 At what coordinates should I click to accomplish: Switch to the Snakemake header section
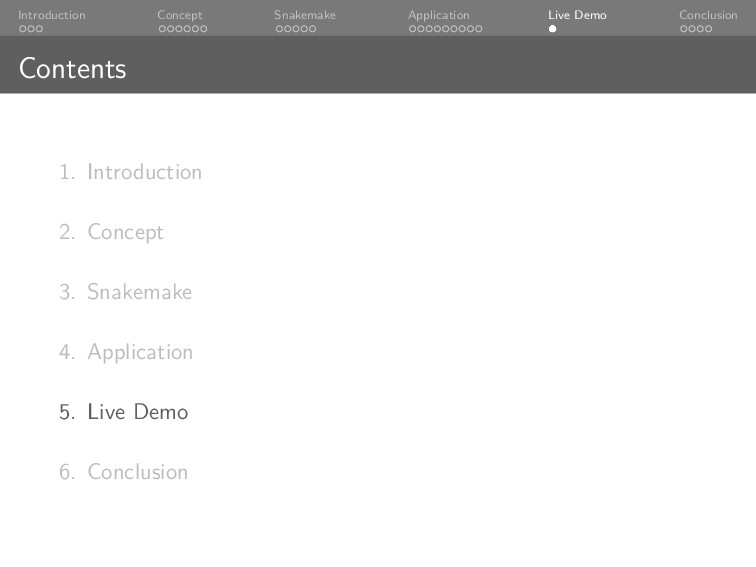(x=305, y=15)
